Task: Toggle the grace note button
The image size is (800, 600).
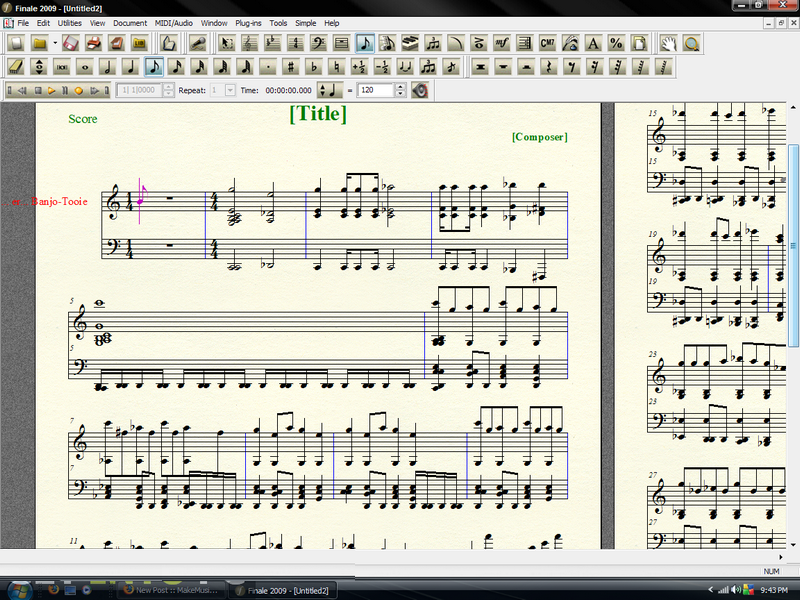Action: coord(452,67)
